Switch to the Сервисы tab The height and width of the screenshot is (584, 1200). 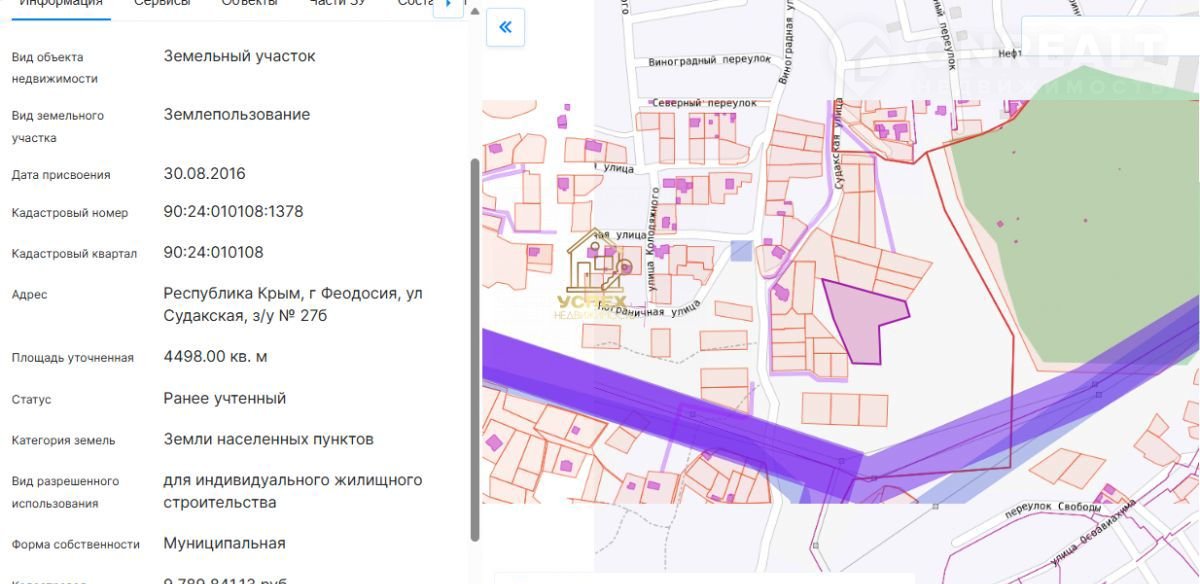tap(162, 3)
